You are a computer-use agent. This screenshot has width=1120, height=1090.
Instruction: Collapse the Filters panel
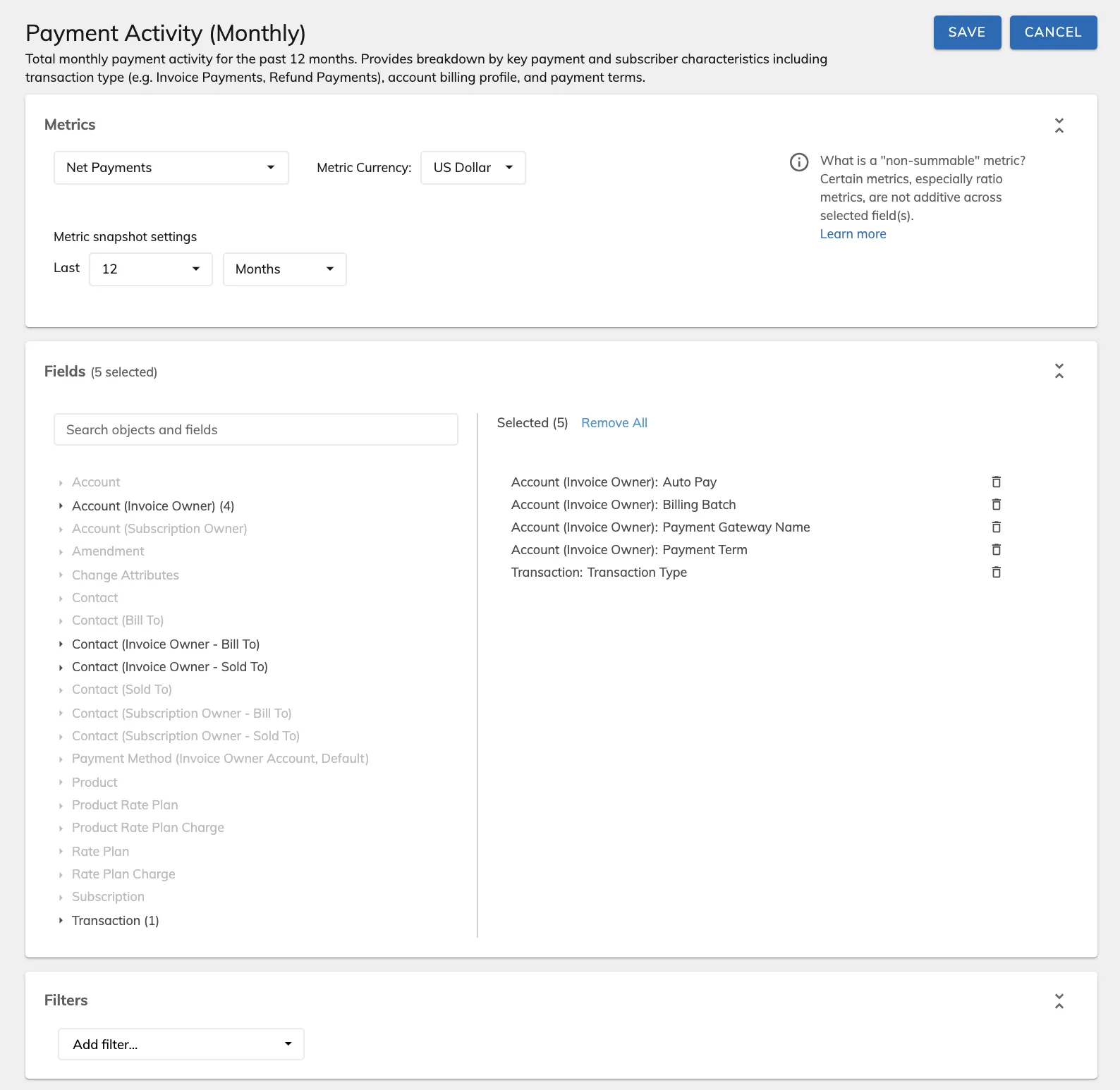point(1059,1001)
